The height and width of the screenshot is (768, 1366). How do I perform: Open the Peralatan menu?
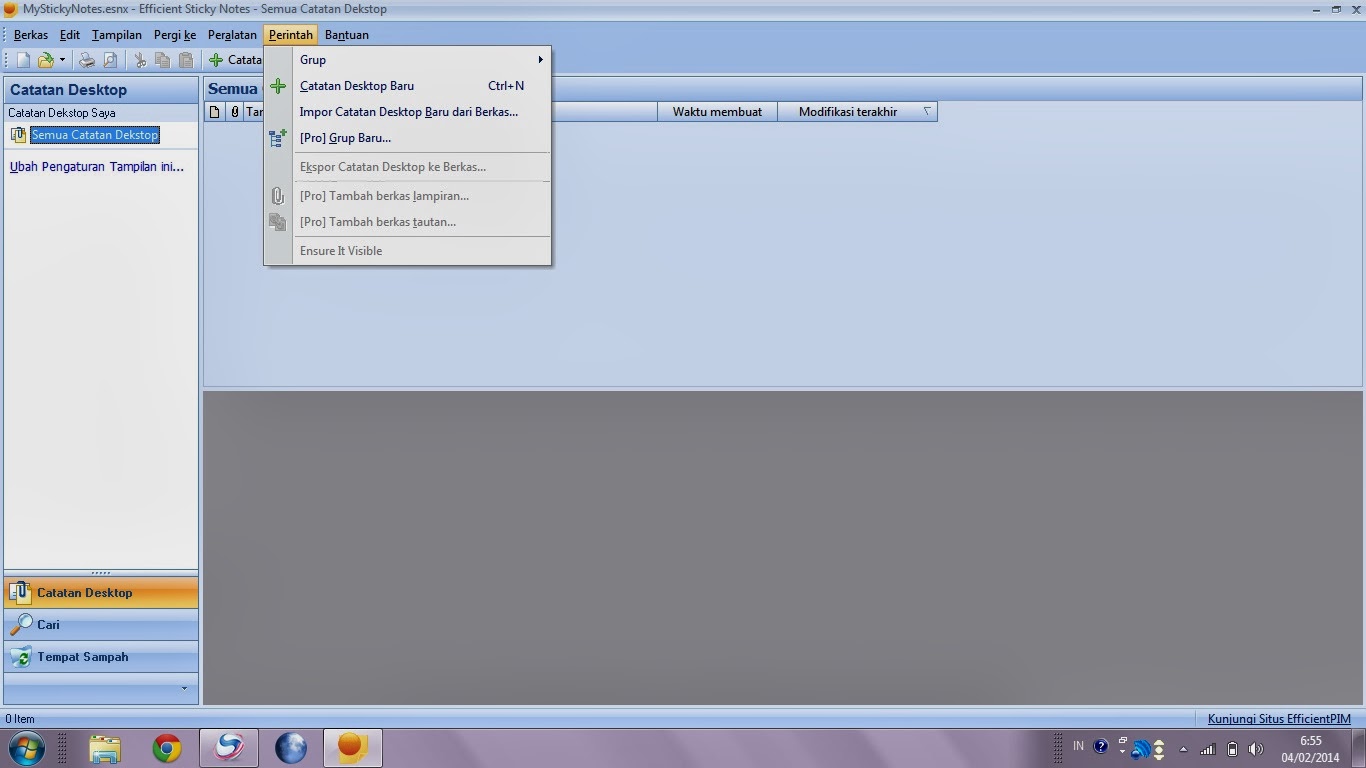click(232, 35)
